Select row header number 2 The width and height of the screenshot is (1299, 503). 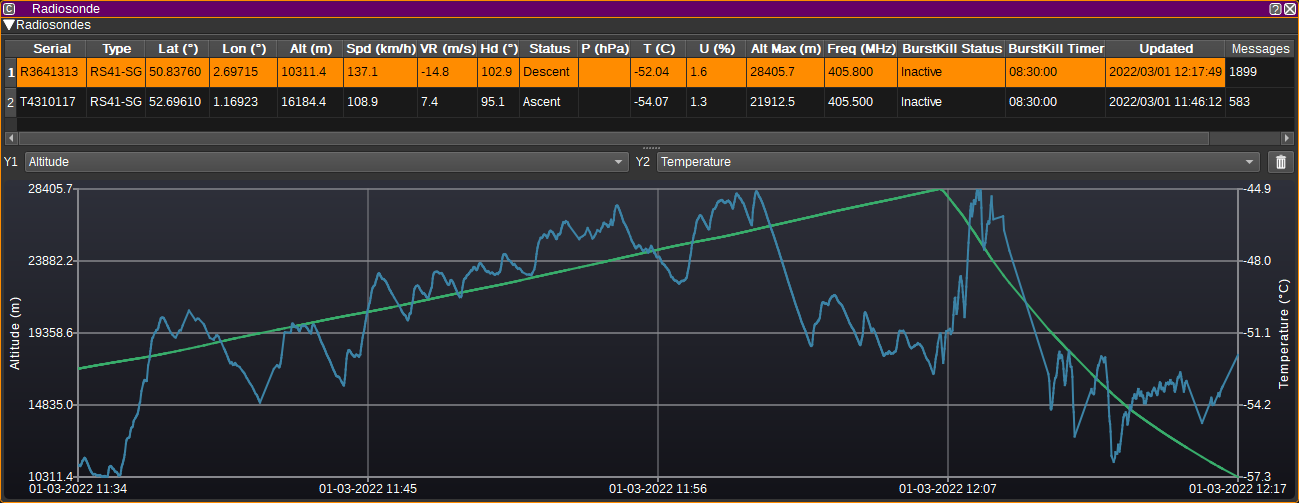(x=11, y=102)
